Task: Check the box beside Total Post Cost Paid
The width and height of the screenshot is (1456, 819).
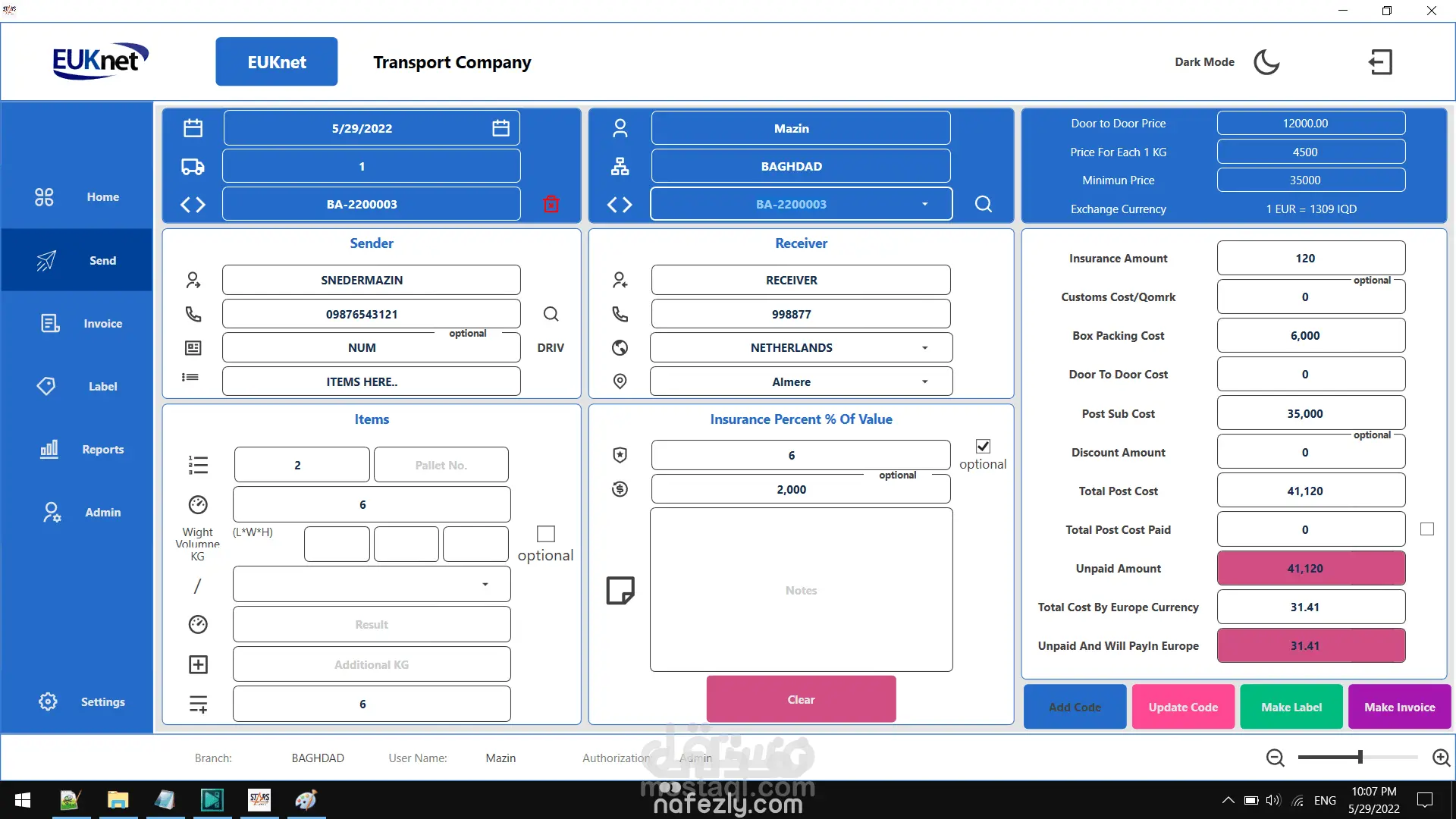Action: point(1427,529)
